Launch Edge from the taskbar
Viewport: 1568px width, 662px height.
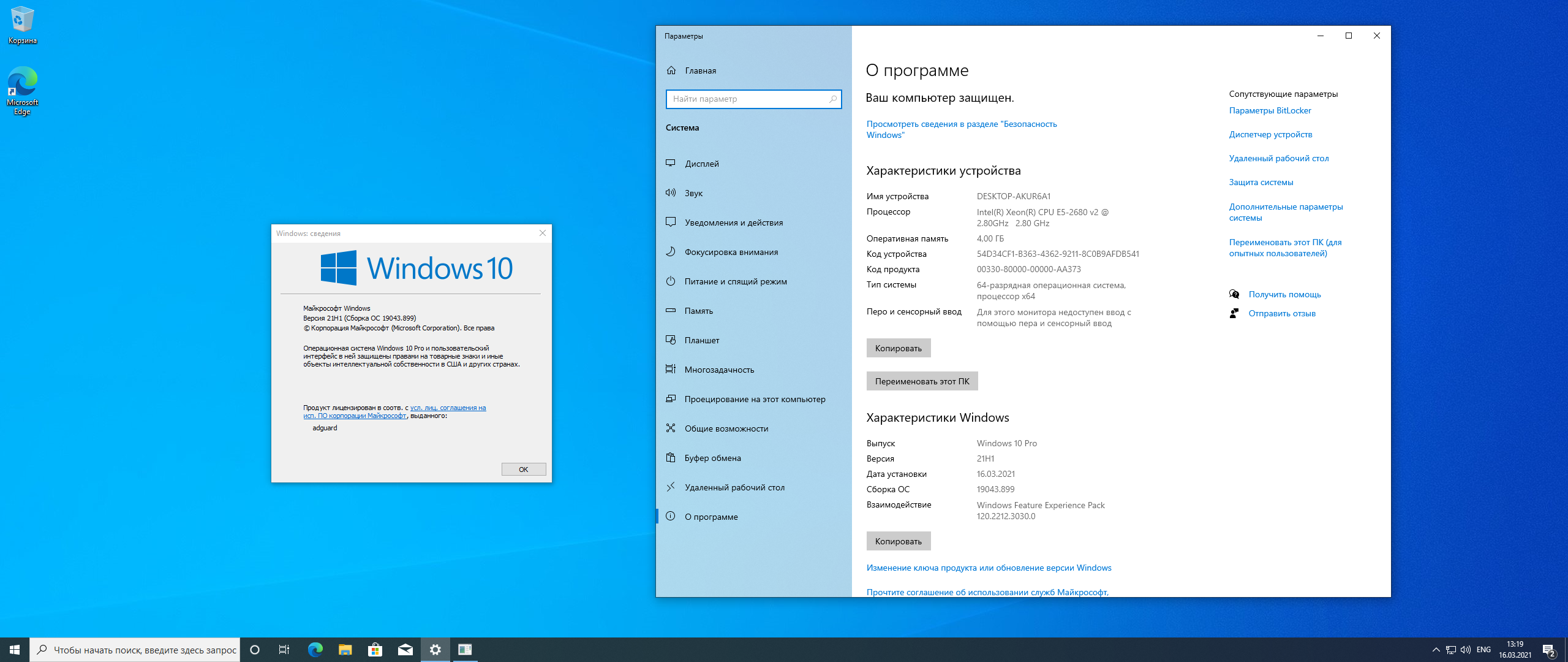315,650
